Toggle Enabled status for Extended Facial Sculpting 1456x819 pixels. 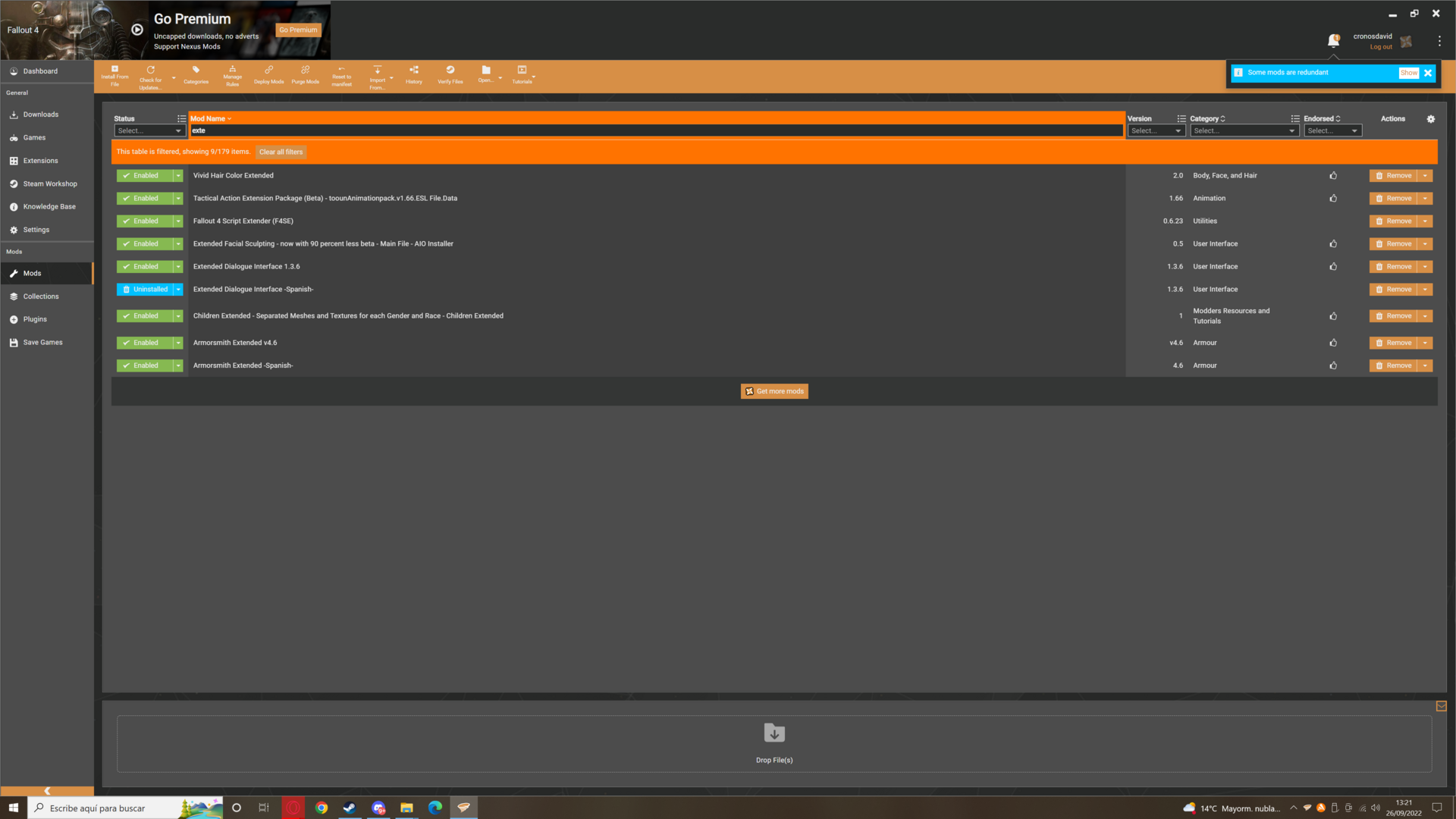[x=145, y=243]
